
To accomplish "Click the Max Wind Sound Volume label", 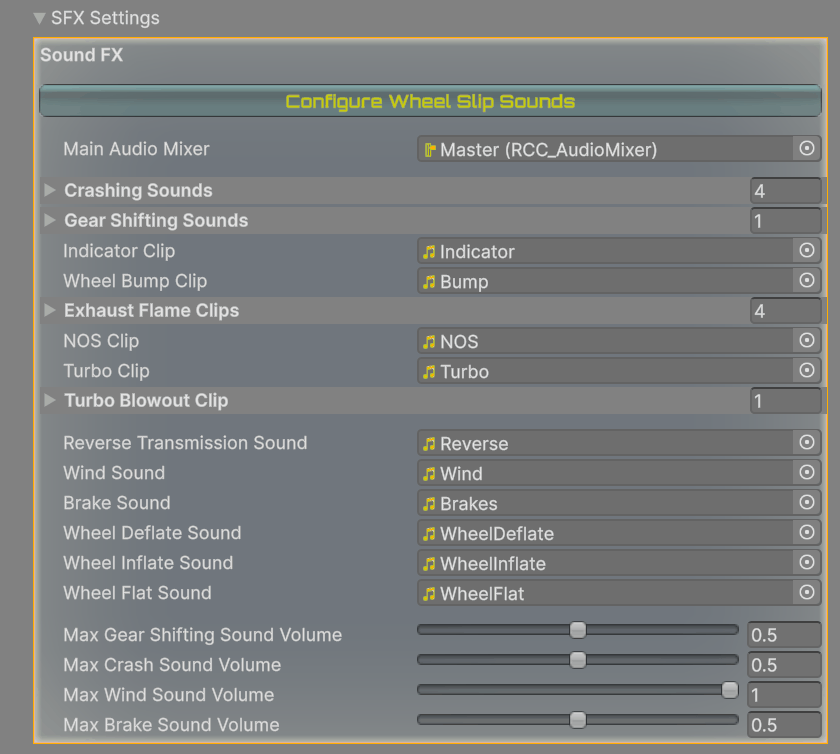I will click(x=169, y=695).
